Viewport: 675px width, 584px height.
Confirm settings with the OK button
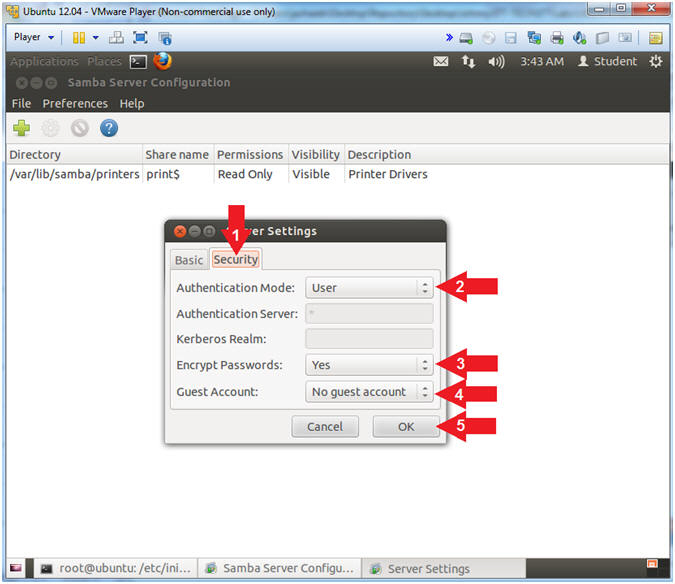406,426
